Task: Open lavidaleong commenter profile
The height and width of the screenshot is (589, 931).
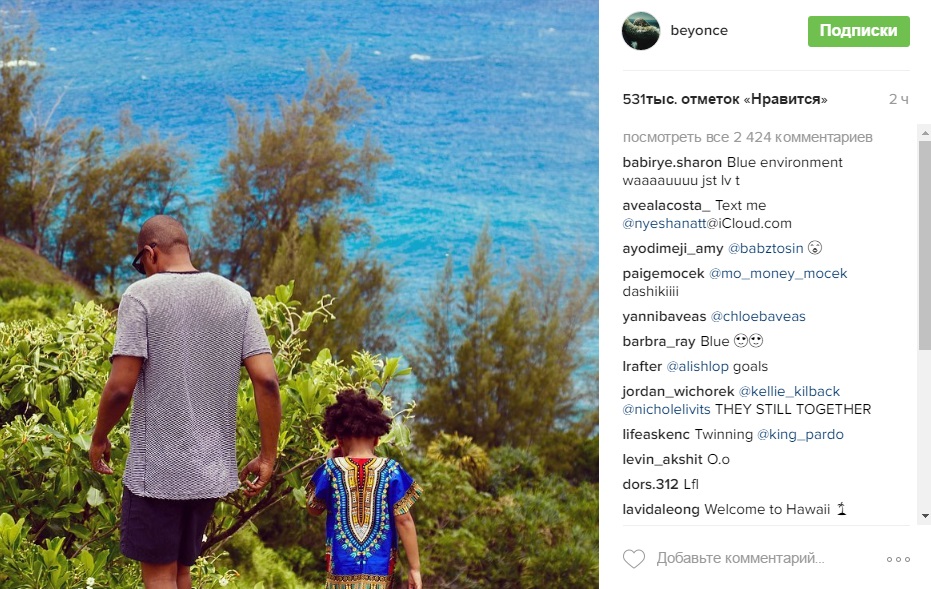Action: 661,509
